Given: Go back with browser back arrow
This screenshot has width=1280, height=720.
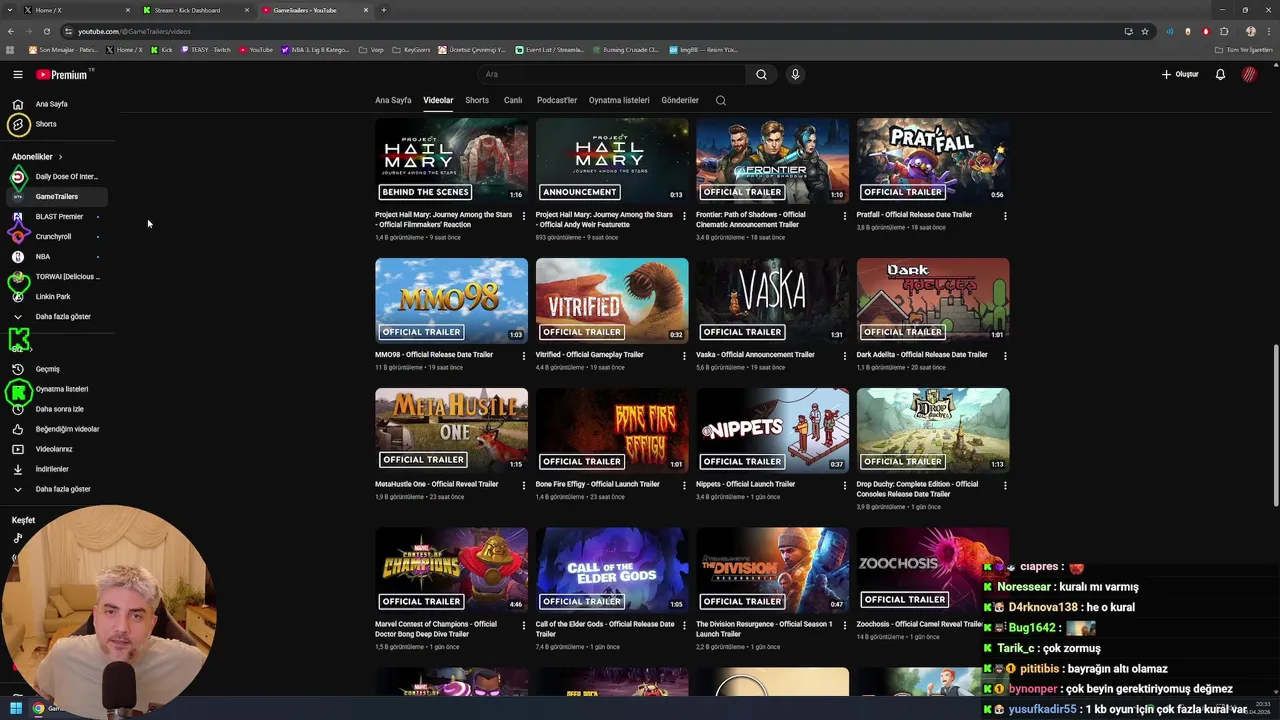Looking at the screenshot, I should pyautogui.click(x=11, y=31).
